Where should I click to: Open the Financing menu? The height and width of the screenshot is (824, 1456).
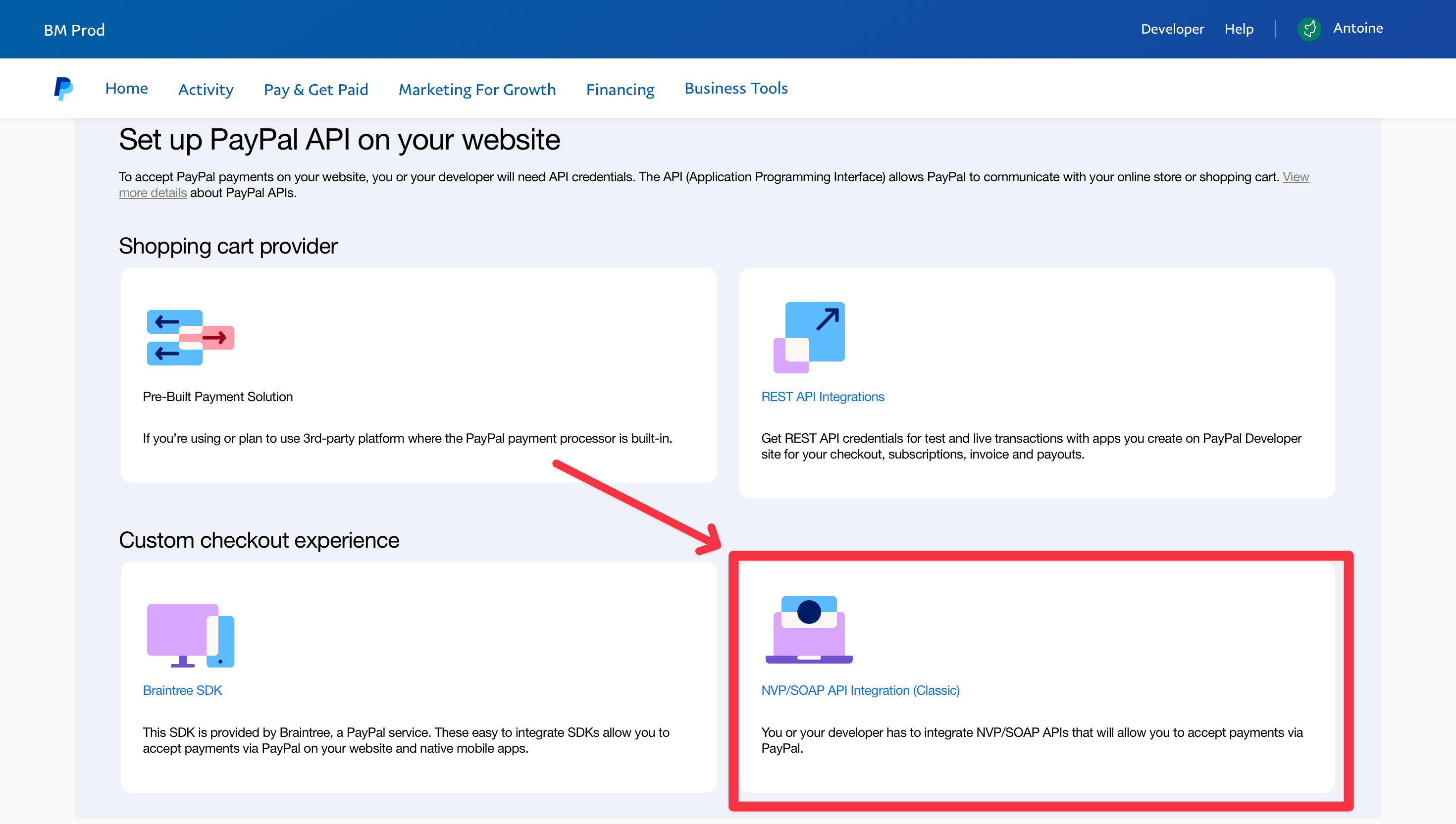click(620, 90)
